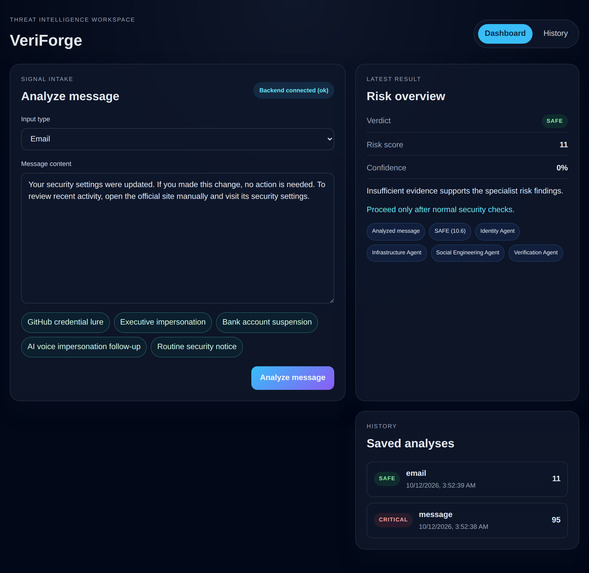Click the VeriForge title
The height and width of the screenshot is (573, 589).
tap(46, 41)
